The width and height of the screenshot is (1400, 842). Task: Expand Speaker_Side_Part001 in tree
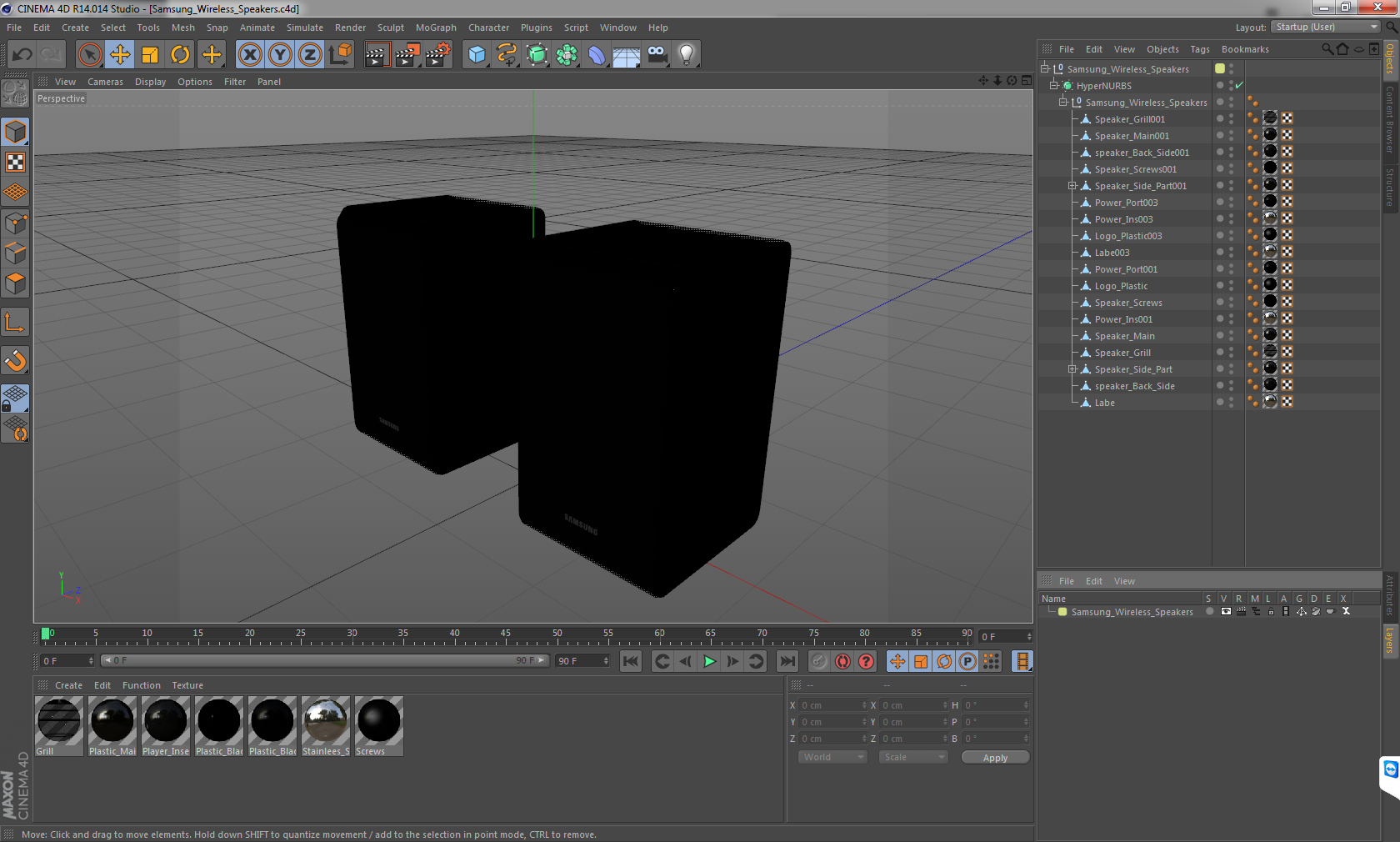point(1072,185)
